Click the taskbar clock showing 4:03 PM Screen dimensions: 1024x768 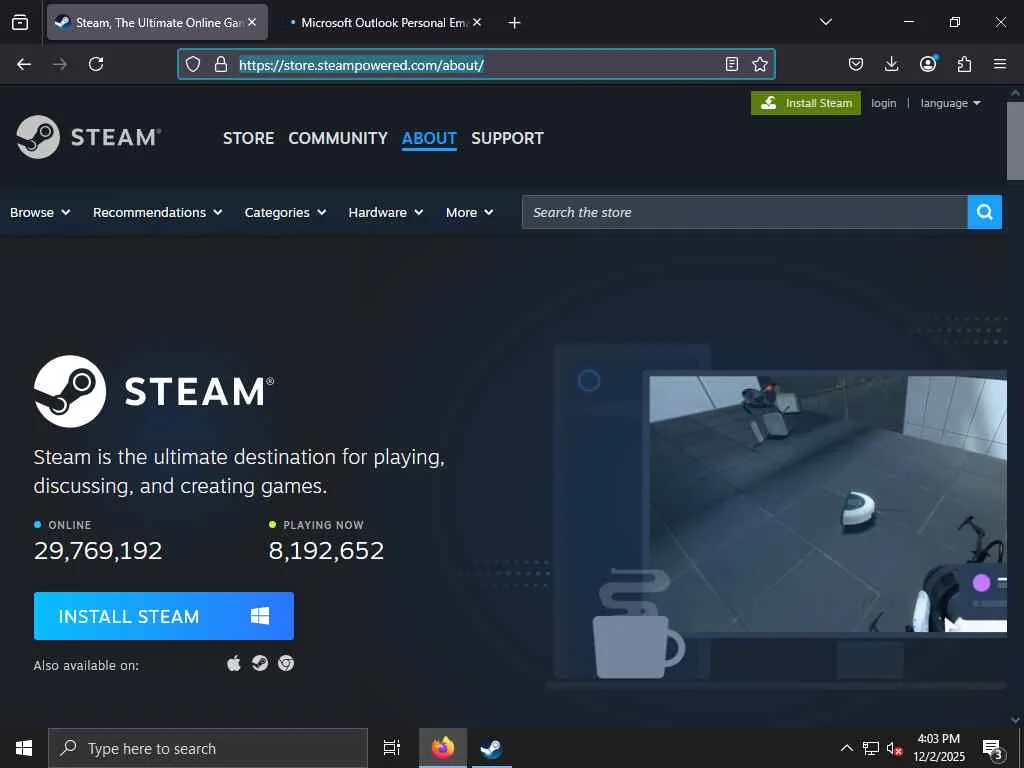[938, 748]
